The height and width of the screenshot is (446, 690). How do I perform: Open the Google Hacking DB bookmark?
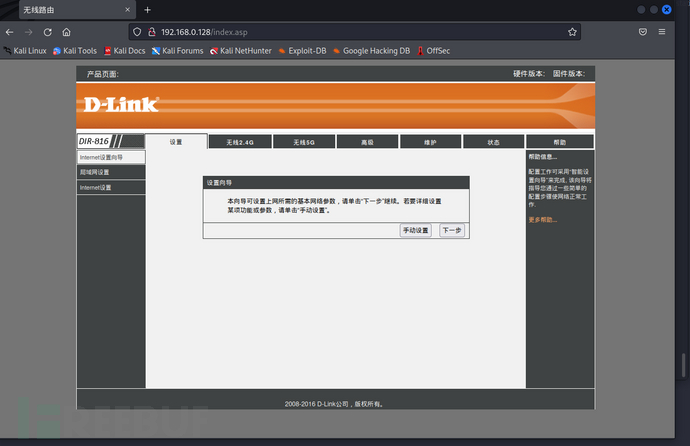coord(371,50)
